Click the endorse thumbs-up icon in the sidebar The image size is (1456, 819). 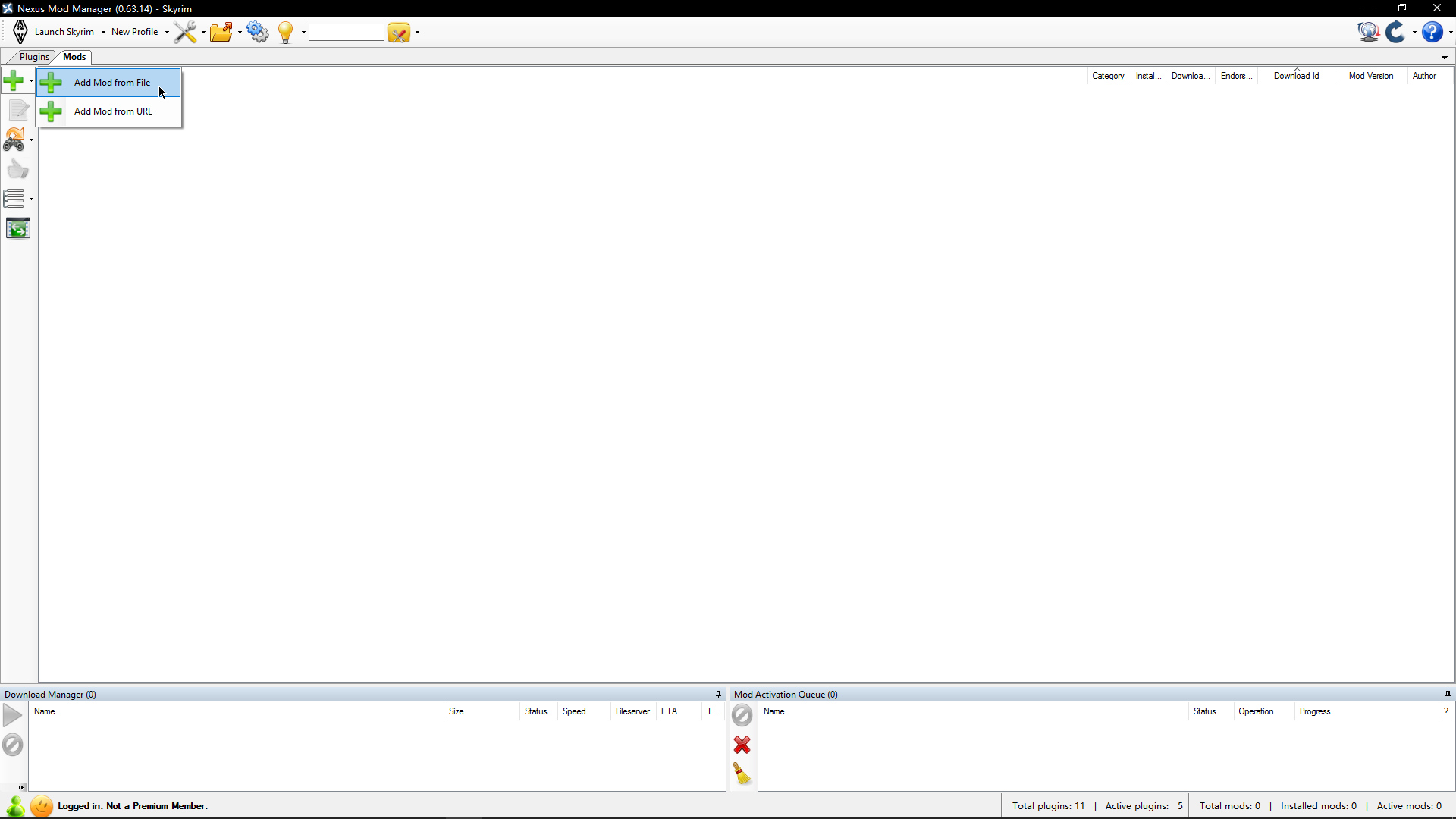[17, 169]
